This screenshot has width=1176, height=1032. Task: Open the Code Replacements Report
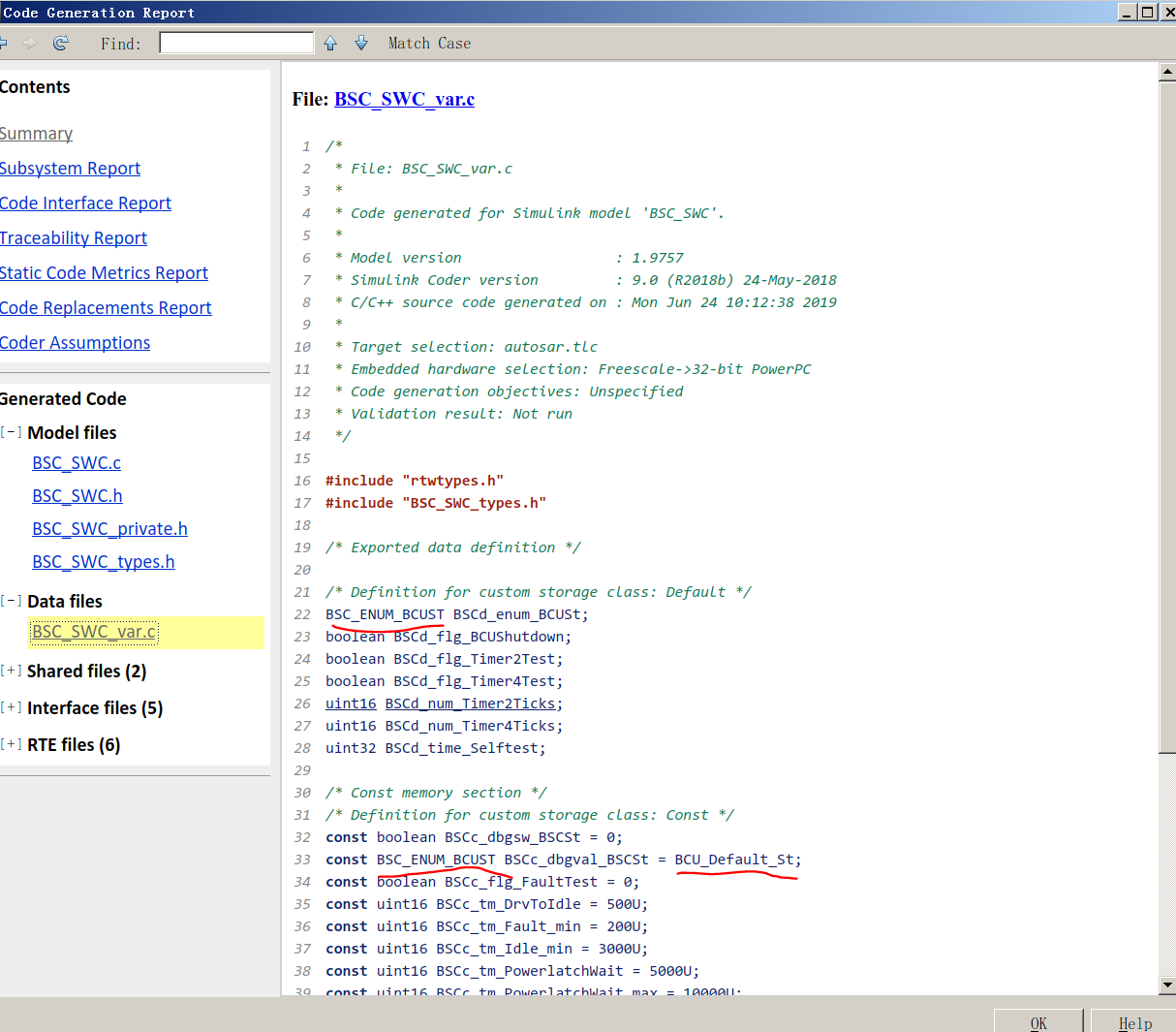(106, 308)
